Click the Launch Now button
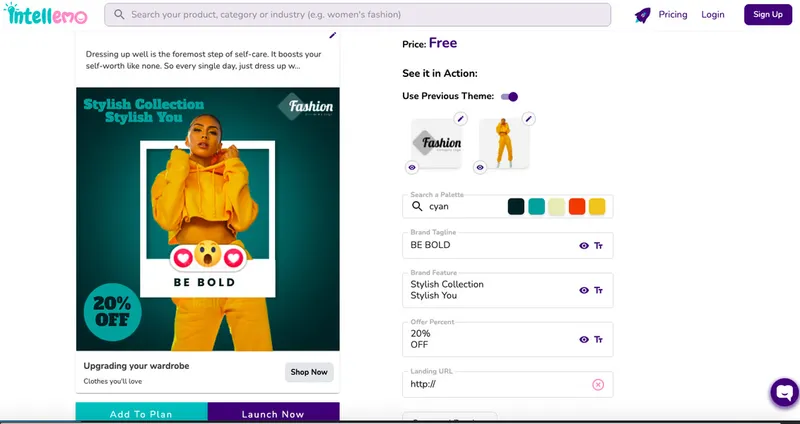 pyautogui.click(x=273, y=414)
